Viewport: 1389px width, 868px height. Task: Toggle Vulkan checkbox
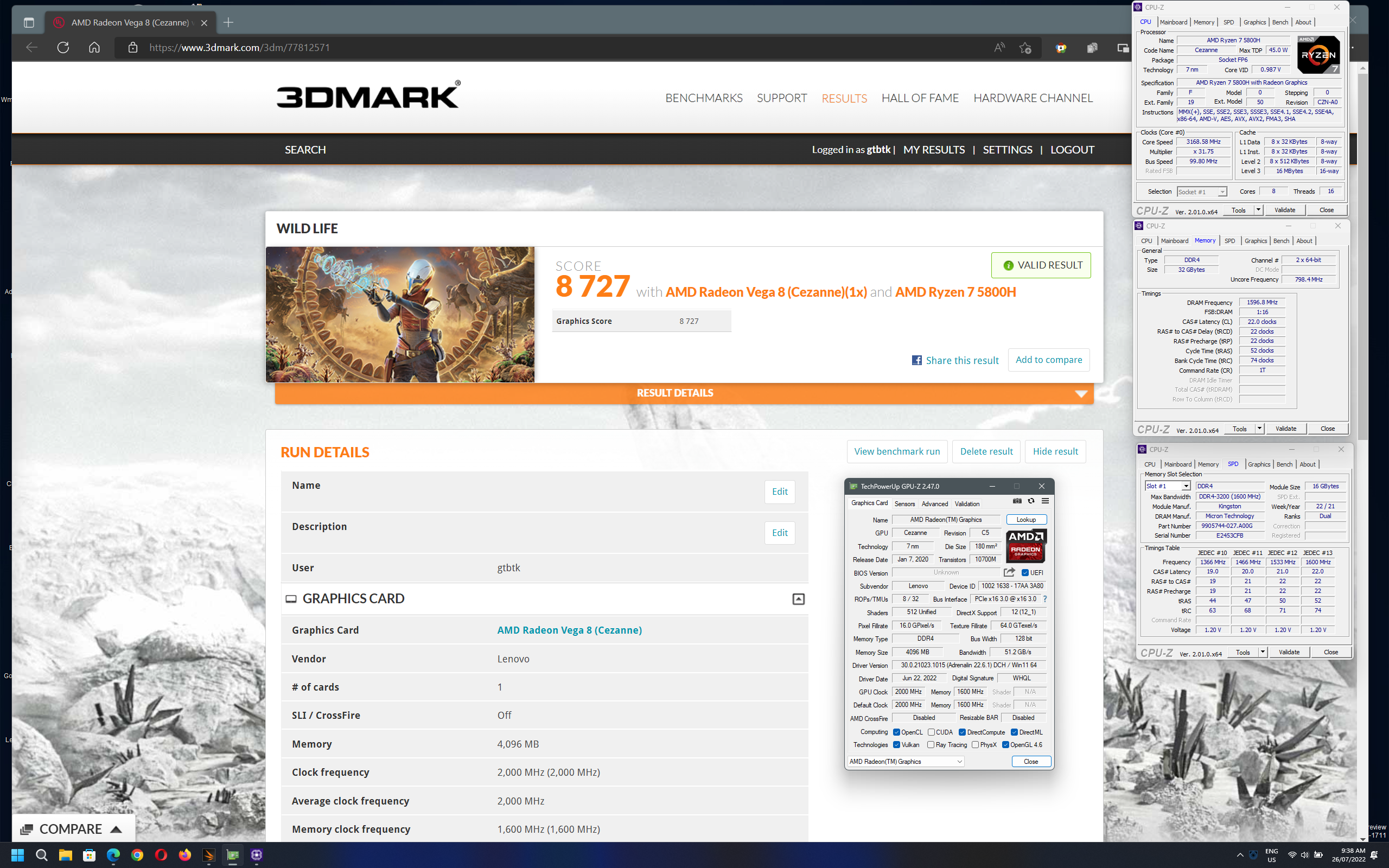pyautogui.click(x=896, y=744)
